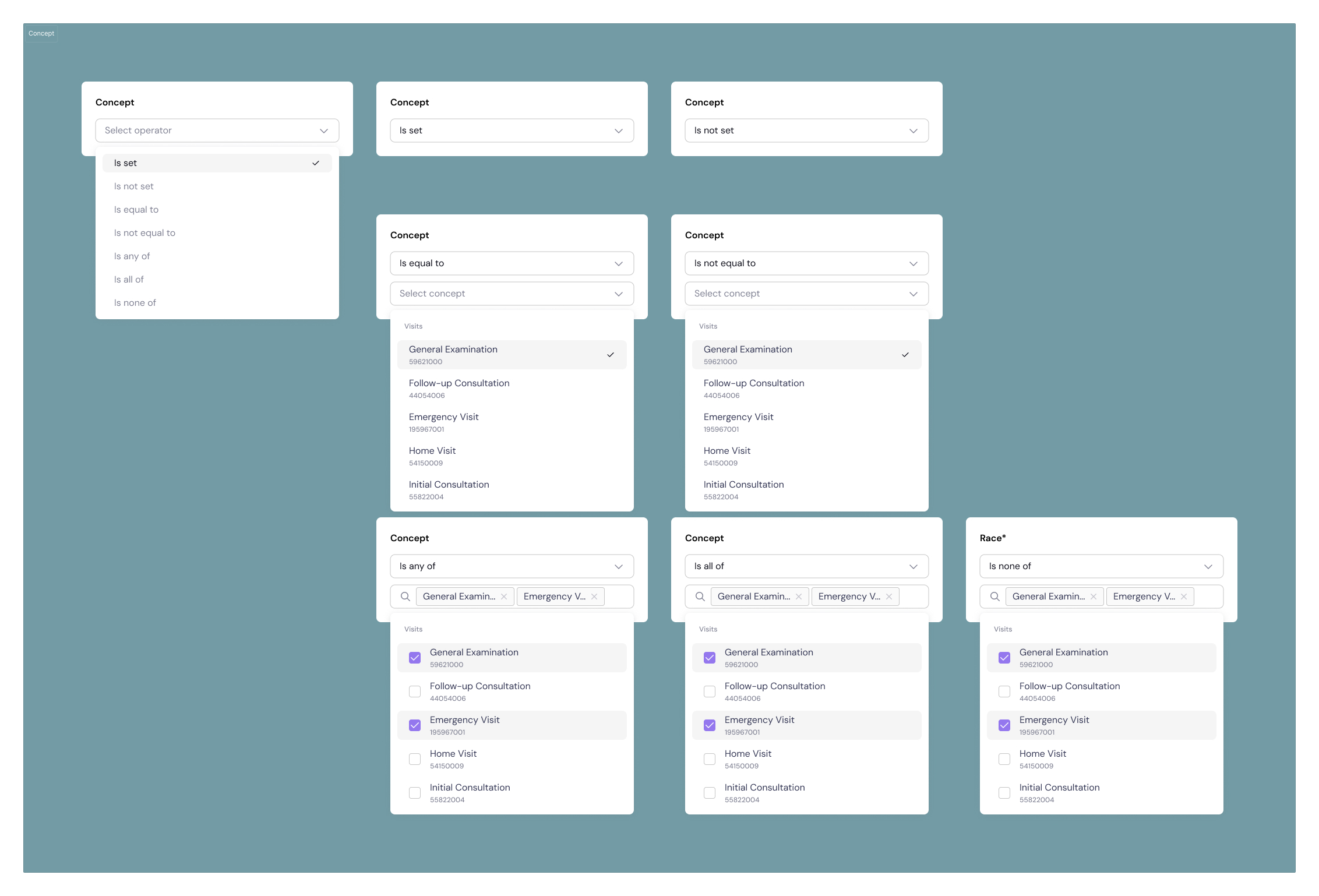The image size is (1319, 896).
Task: Remove General Examin... chip in Is all of card
Action: [x=799, y=597]
